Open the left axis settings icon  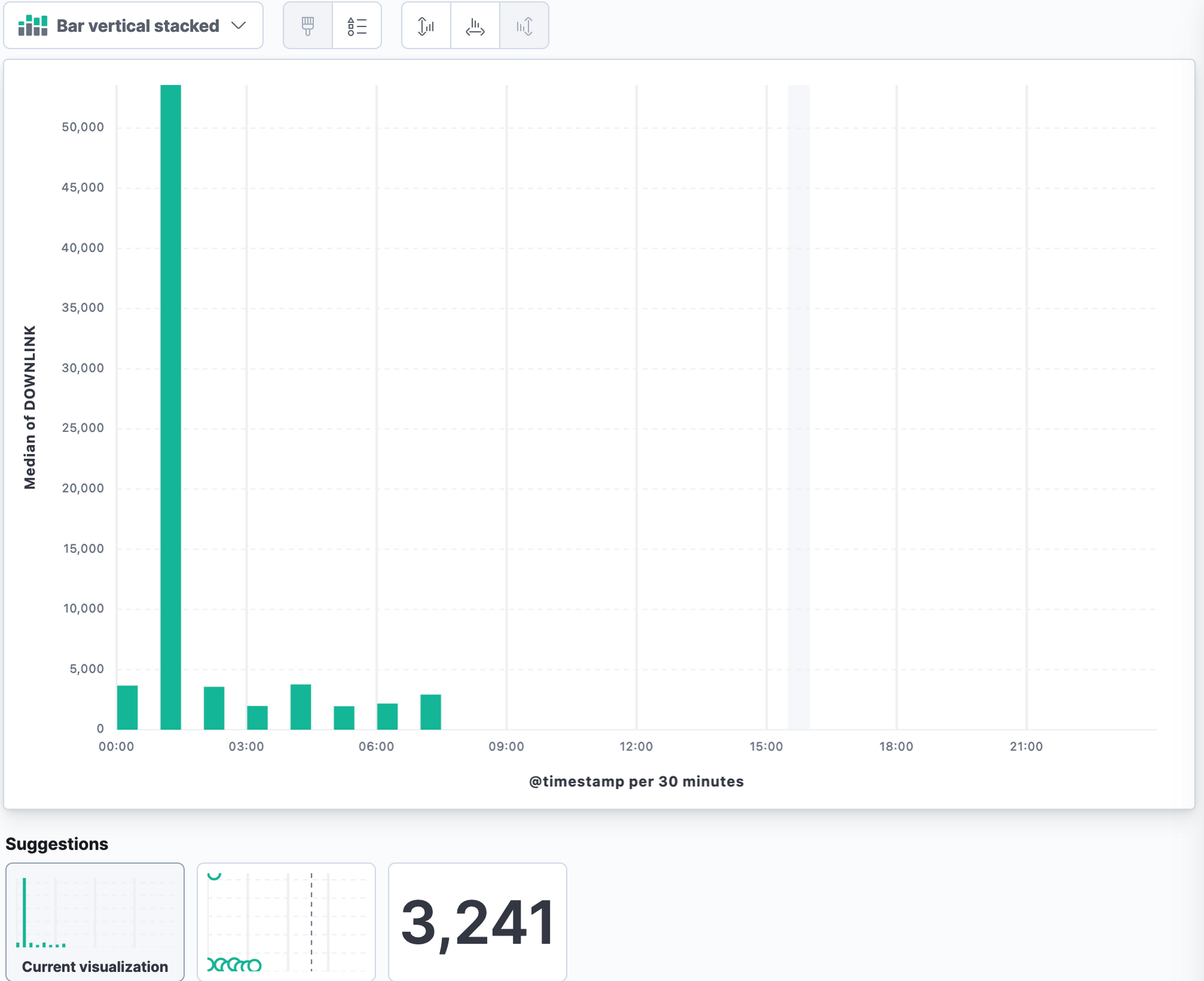pyautogui.click(x=426, y=26)
